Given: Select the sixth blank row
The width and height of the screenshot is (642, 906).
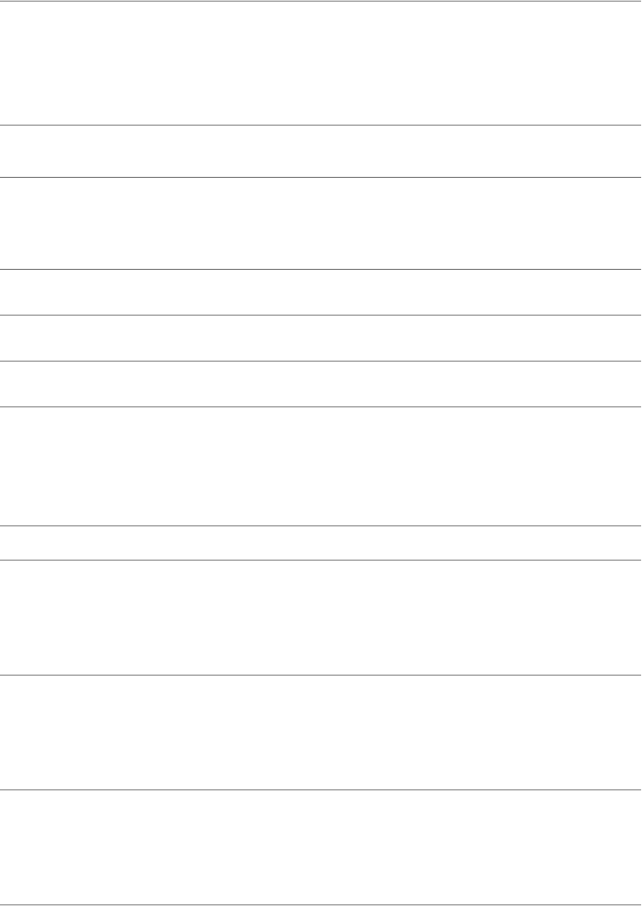Looking at the screenshot, I should pyautogui.click(x=320, y=383).
